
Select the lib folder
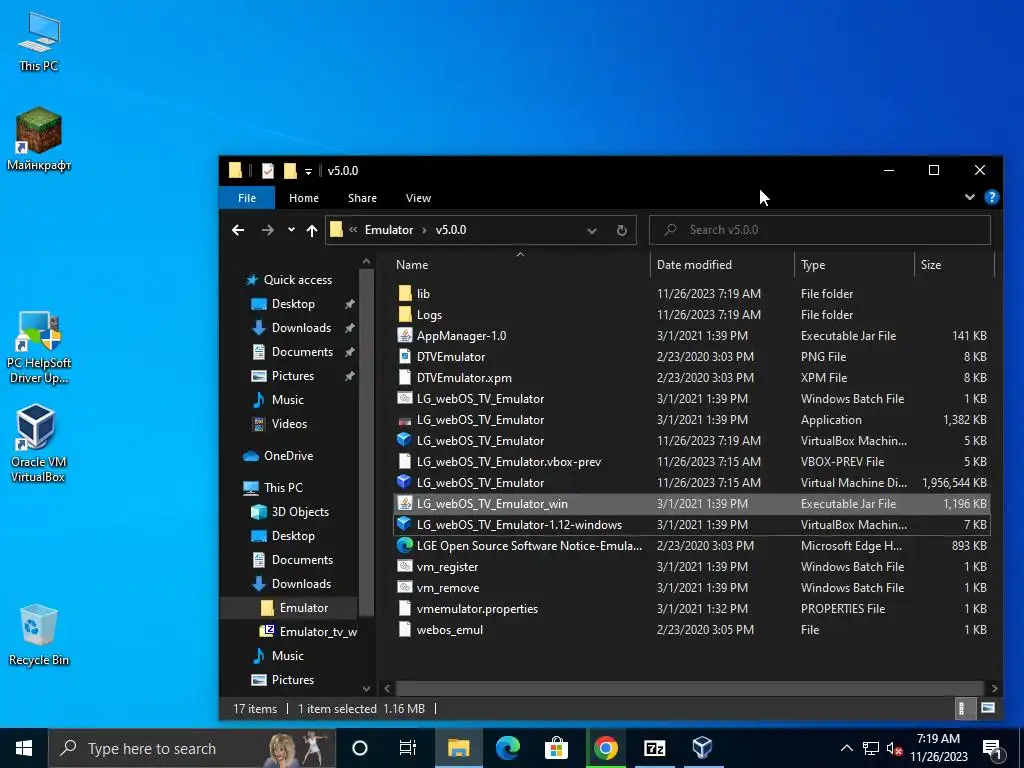click(x=692, y=294)
